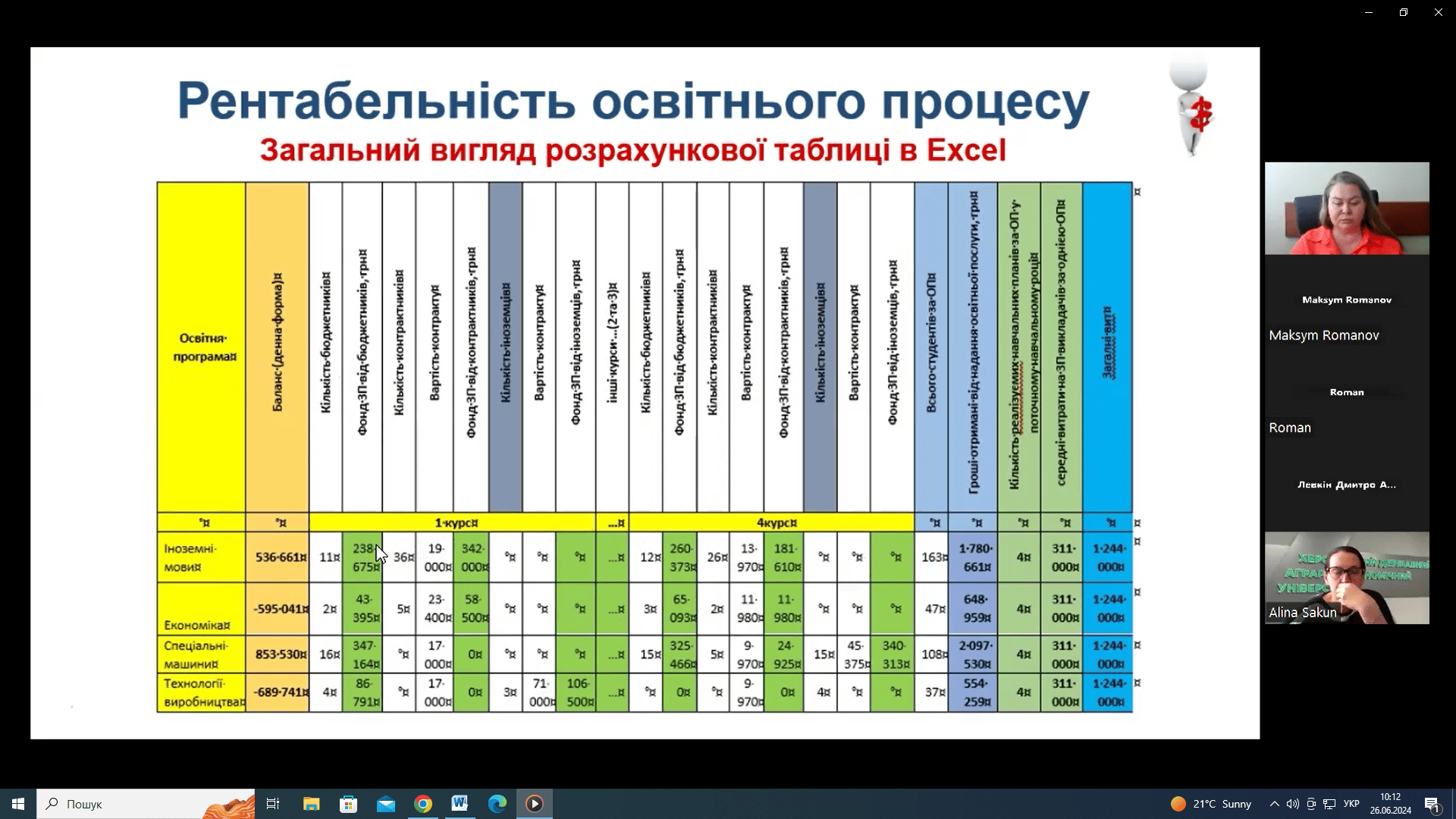Open Microsoft Edge from the taskbar
Image resolution: width=1456 pixels, height=819 pixels.
[x=497, y=804]
